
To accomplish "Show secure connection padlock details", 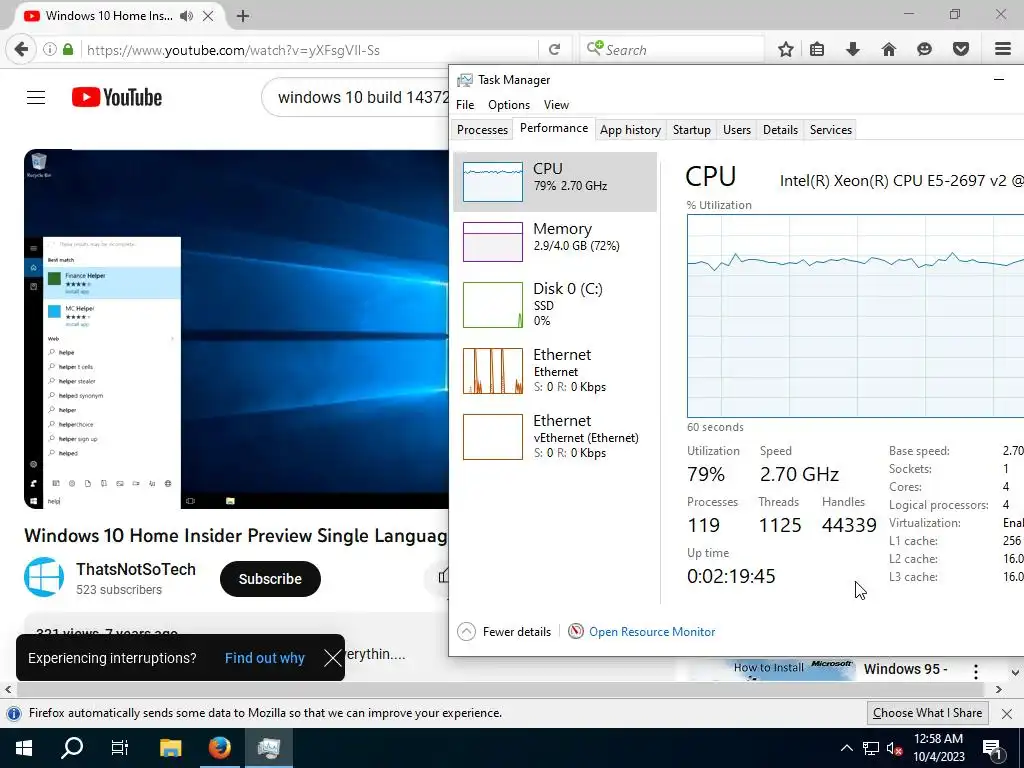I will [x=68, y=50].
